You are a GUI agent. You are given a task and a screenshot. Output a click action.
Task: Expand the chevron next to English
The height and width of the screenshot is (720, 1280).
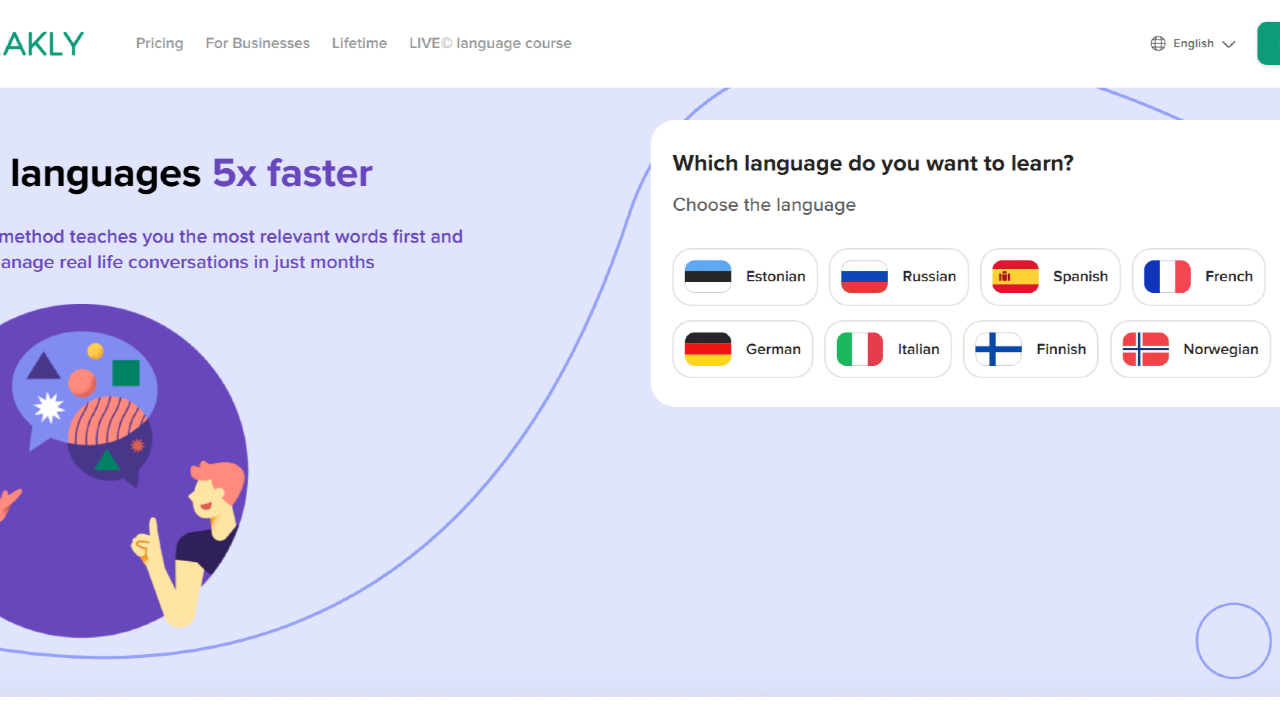click(x=1229, y=44)
